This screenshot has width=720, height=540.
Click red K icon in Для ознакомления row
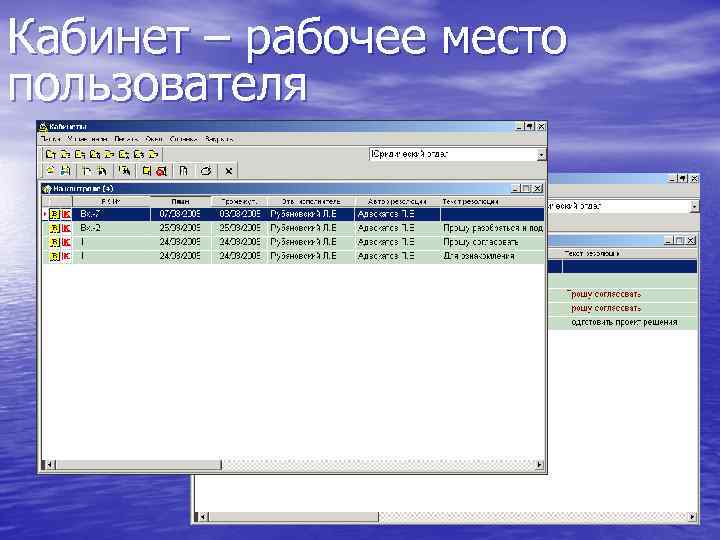click(66, 256)
